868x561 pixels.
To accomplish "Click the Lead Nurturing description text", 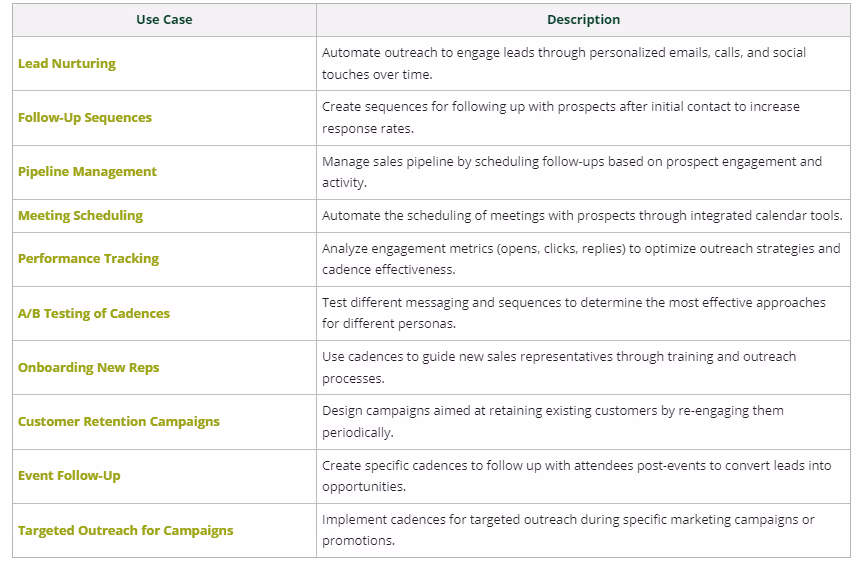I will (x=564, y=64).
